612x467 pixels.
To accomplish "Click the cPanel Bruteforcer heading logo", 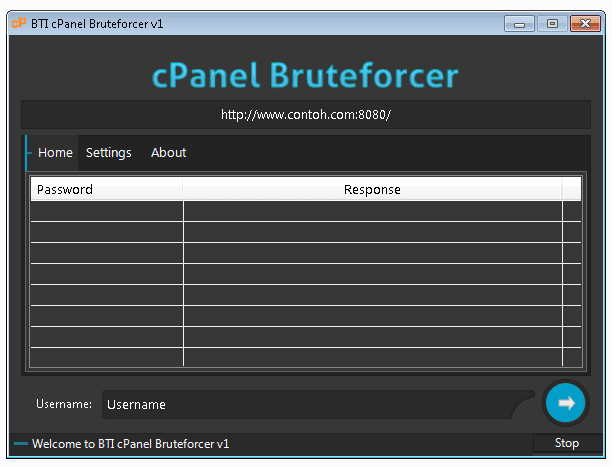I will click(305, 76).
